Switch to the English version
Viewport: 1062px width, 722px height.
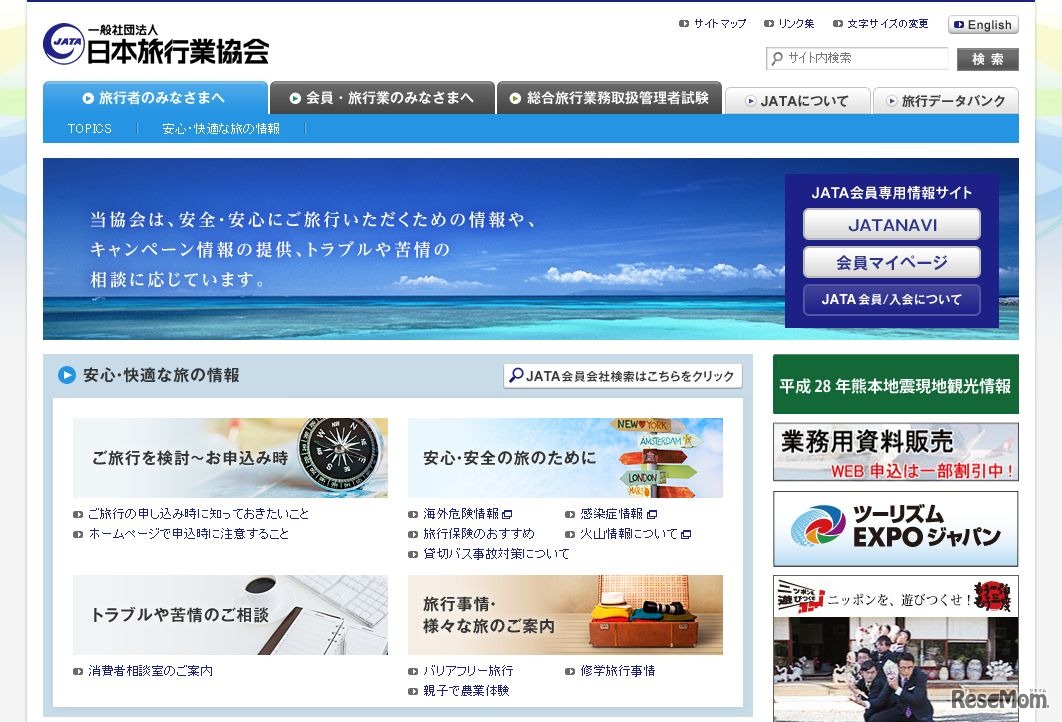983,24
